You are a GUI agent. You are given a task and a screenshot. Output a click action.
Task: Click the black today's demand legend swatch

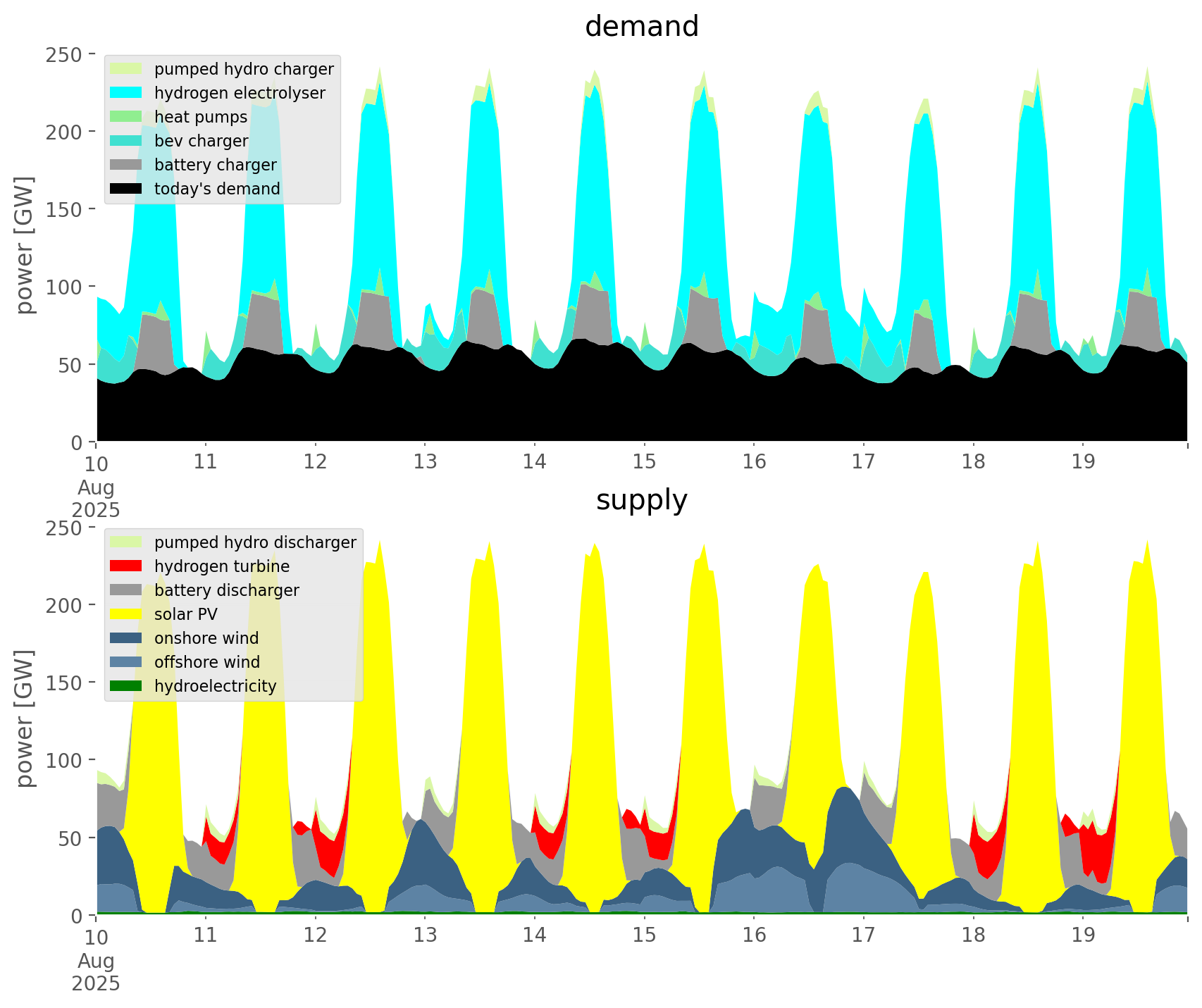[127, 189]
